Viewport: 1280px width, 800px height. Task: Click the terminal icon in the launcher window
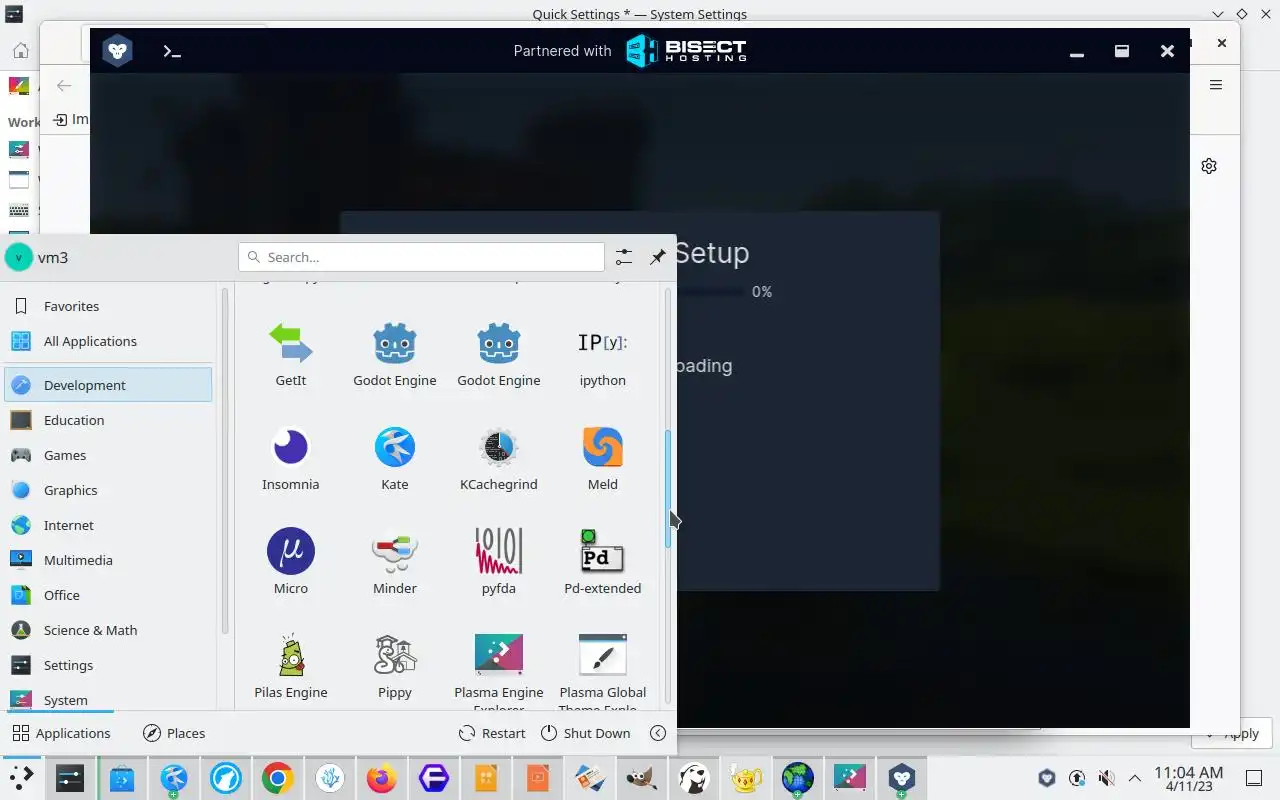[x=172, y=51]
